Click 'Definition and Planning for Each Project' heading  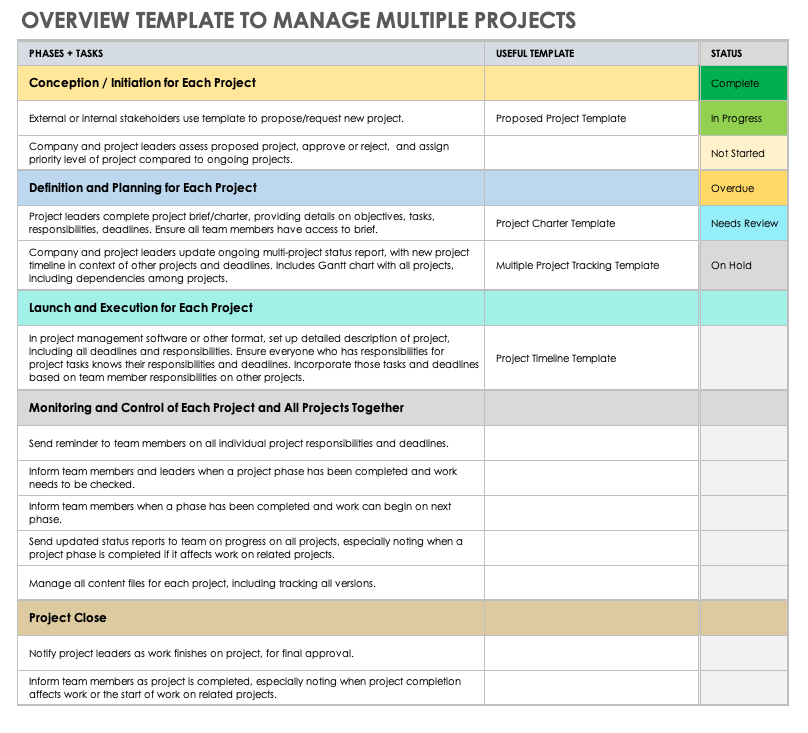(251, 188)
